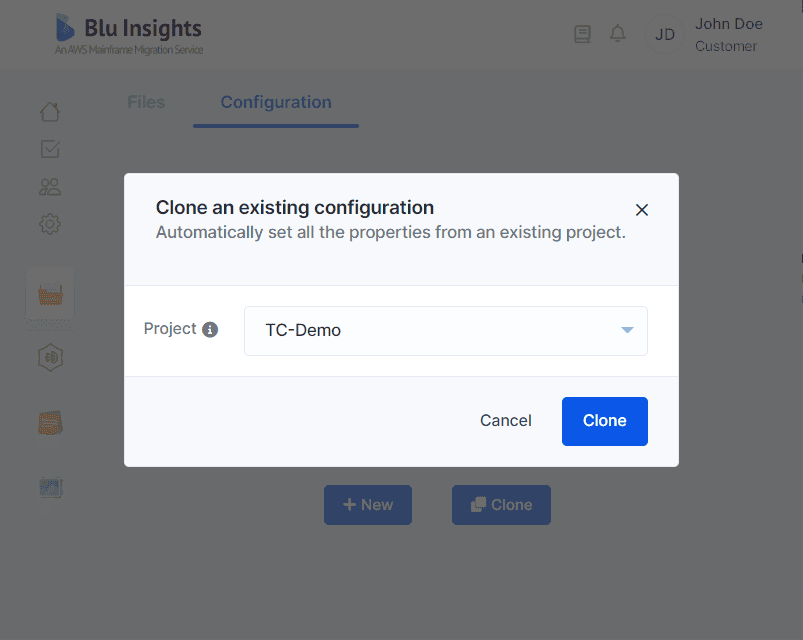Screen dimensions: 803x640
Task: Click the Blu Insights logo
Action: [x=129, y=34]
